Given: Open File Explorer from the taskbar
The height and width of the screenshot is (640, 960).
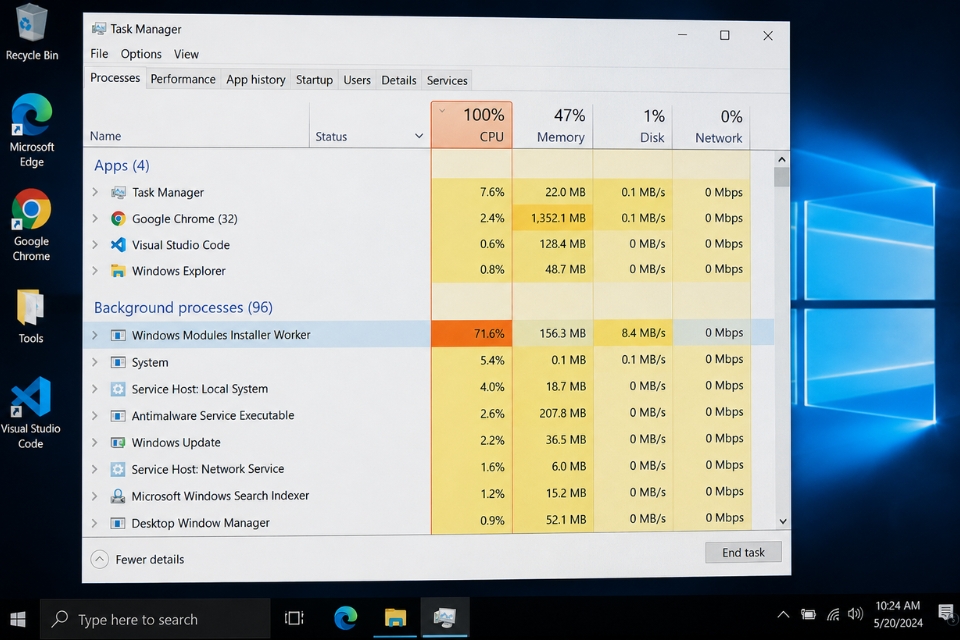Looking at the screenshot, I should 396,619.
